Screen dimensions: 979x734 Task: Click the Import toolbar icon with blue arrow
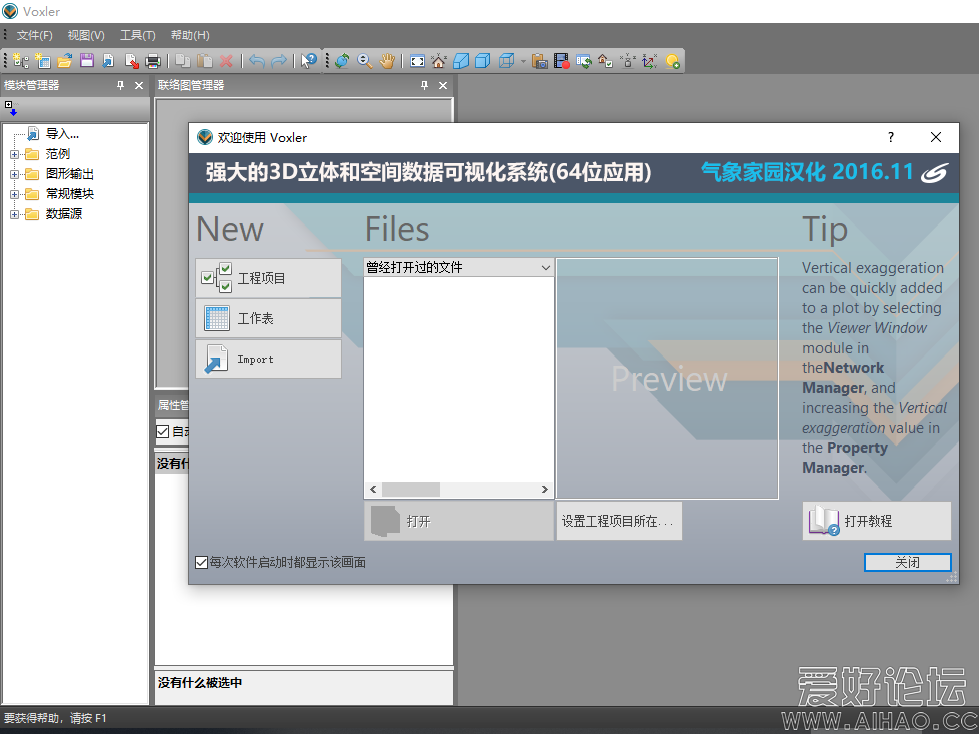click(109, 61)
